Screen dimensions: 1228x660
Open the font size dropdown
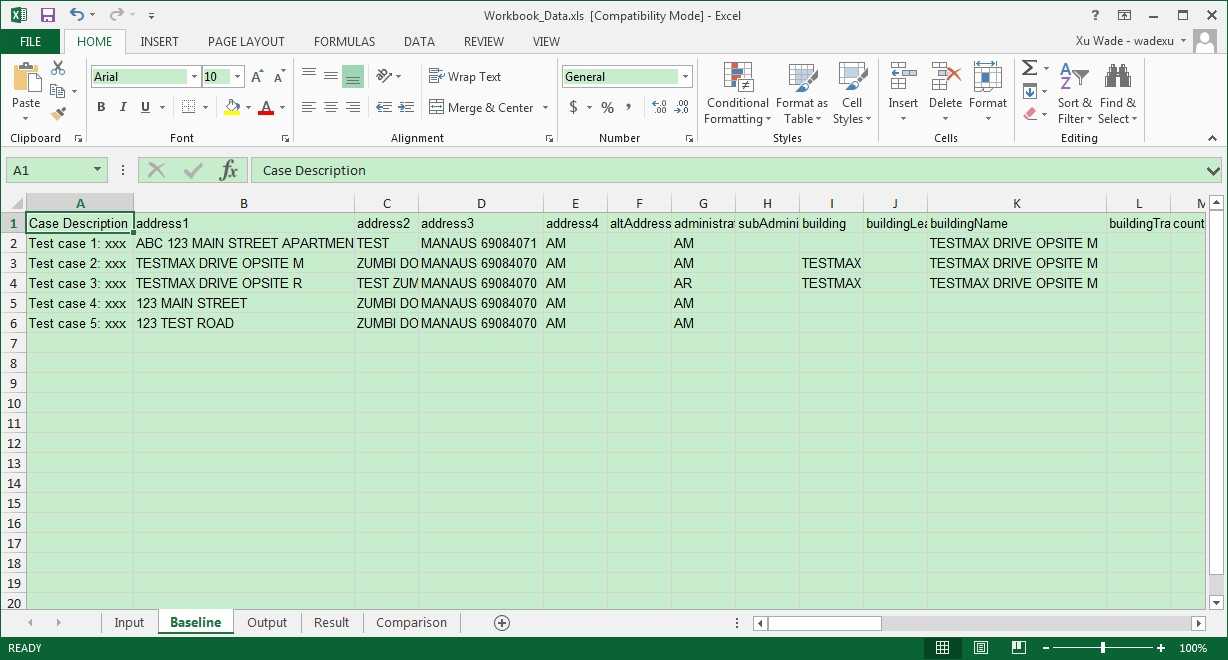click(238, 77)
